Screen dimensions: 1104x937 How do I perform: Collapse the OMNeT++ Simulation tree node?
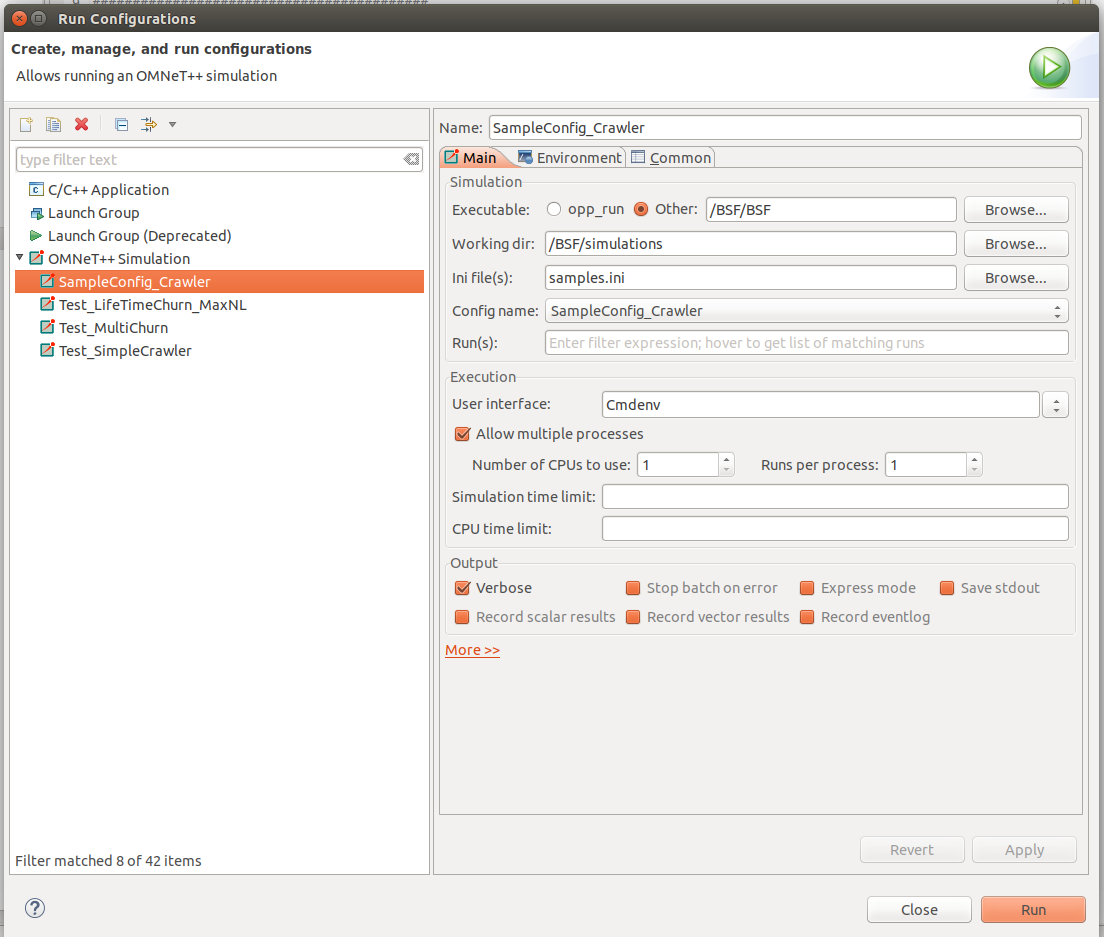20,258
